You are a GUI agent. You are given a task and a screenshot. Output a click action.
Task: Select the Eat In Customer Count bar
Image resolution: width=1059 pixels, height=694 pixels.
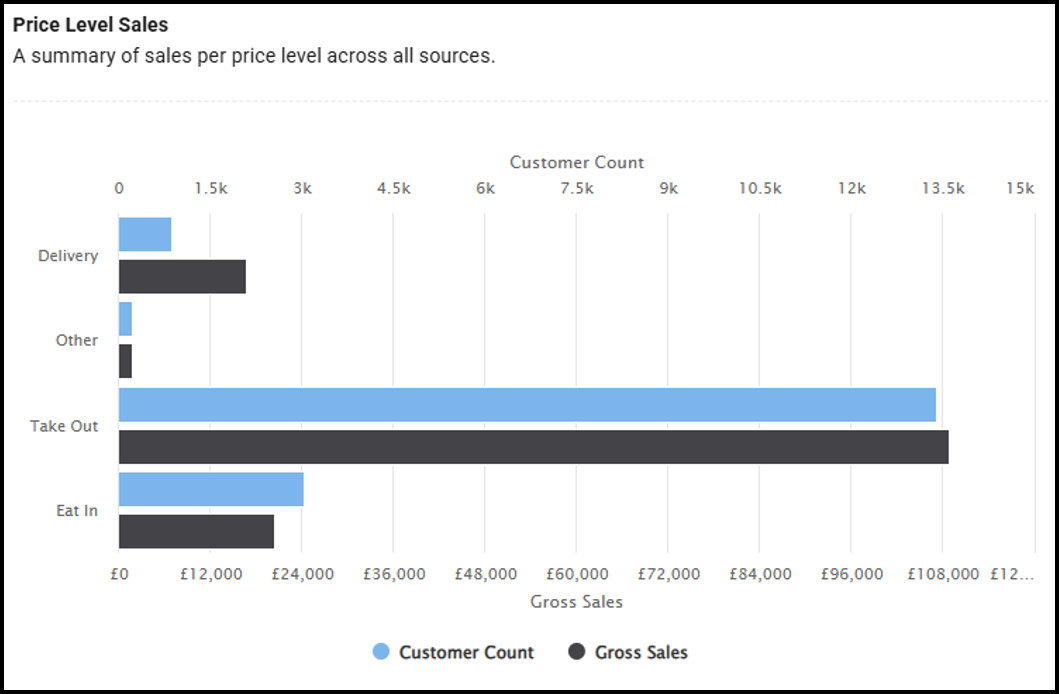pyautogui.click(x=211, y=489)
